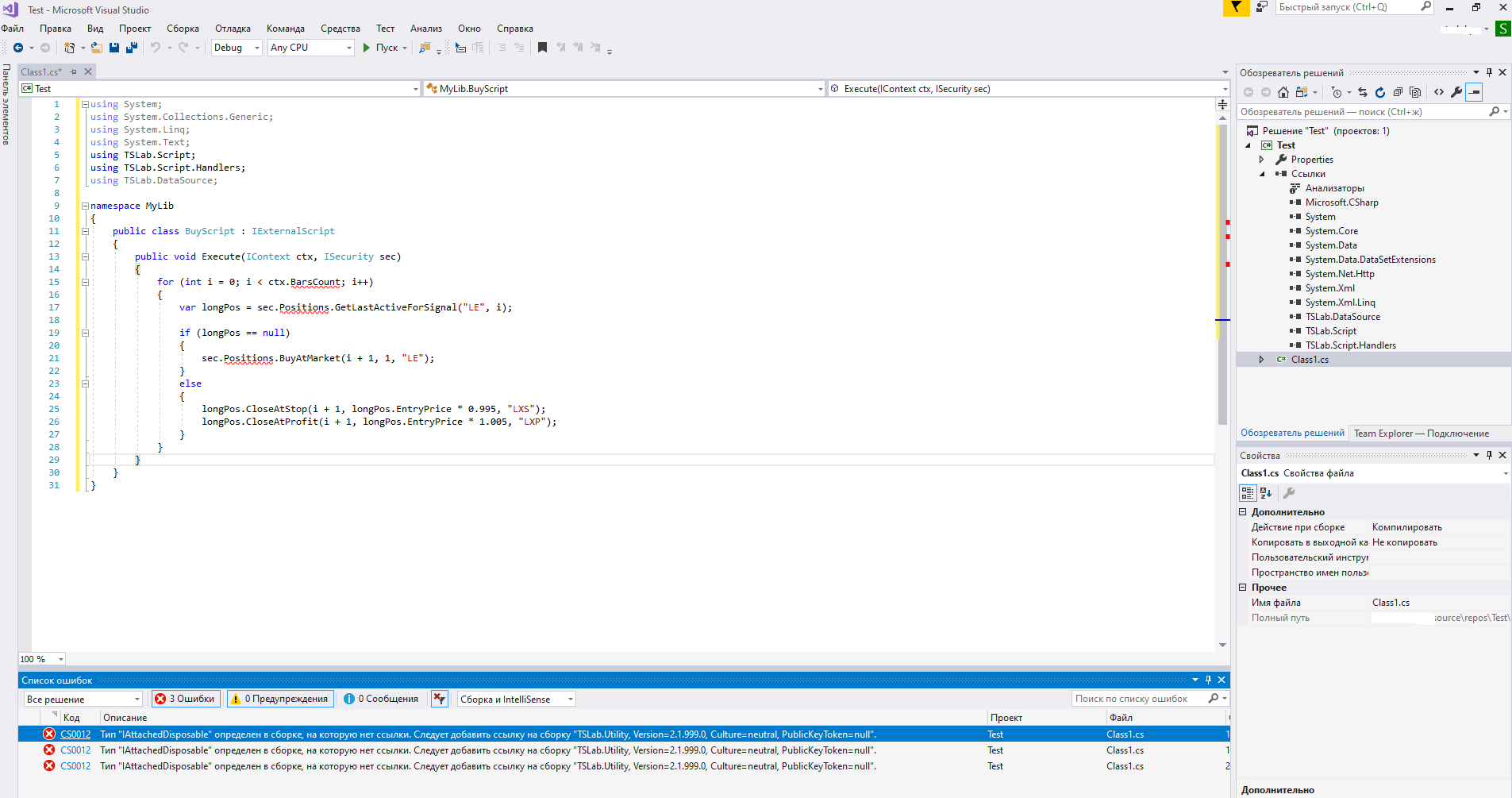The image size is (1512, 798).
Task: Toggle the 3 Ошибки errors filter
Action: tap(187, 699)
